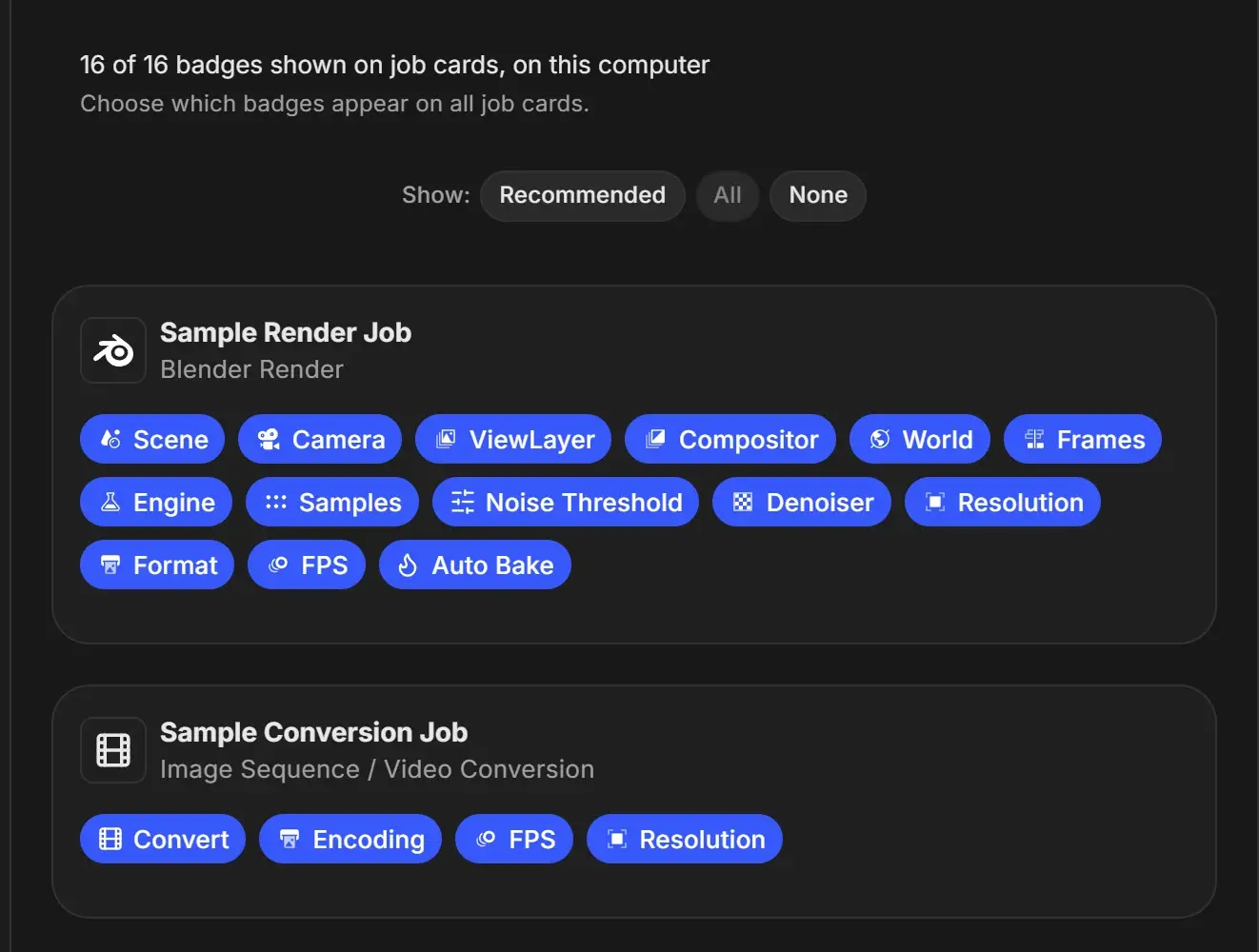Screen dimensions: 1259x952
Task: Click the dots icon on the Samples badge
Action: (276, 502)
